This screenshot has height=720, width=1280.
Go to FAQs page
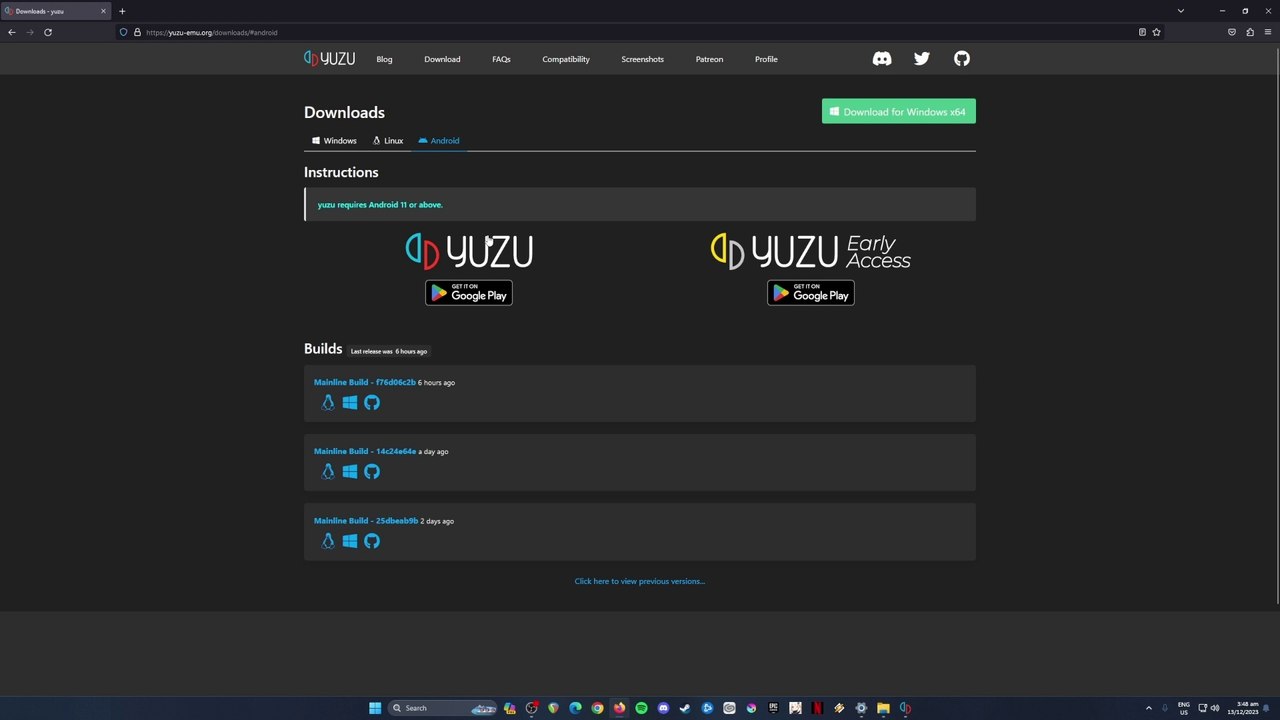[501, 59]
